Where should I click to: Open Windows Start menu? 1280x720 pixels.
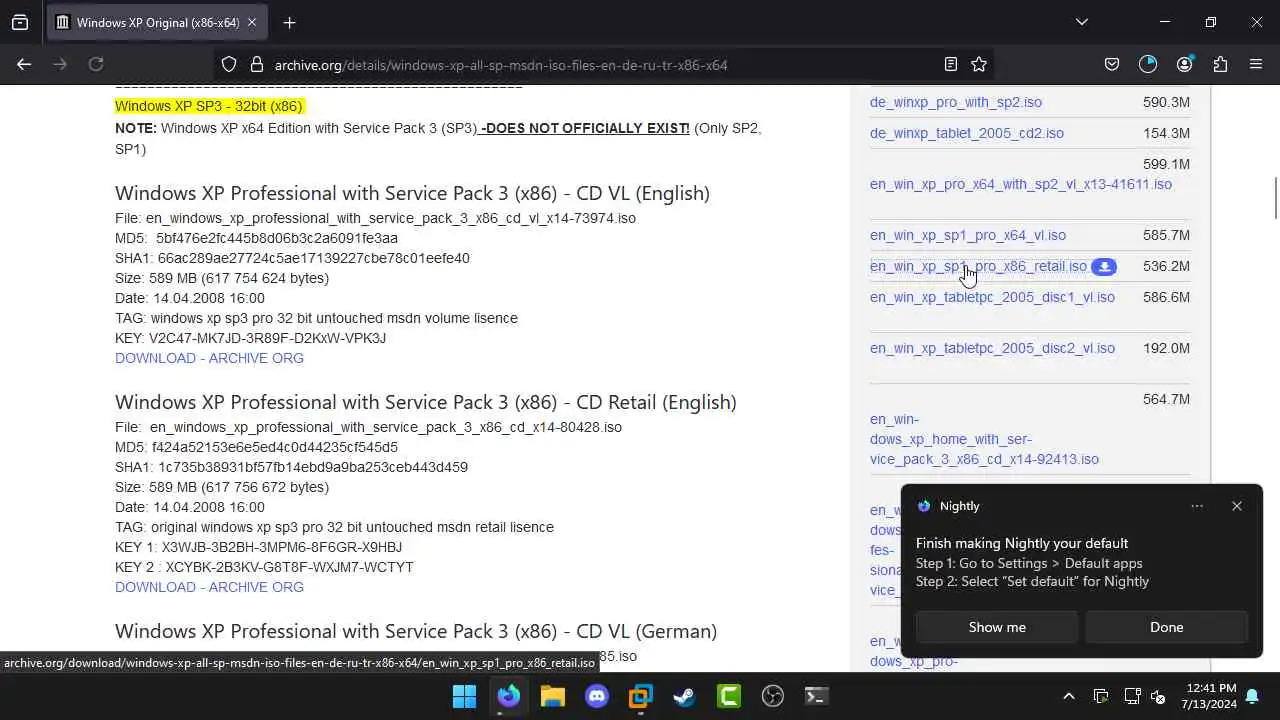tap(465, 696)
